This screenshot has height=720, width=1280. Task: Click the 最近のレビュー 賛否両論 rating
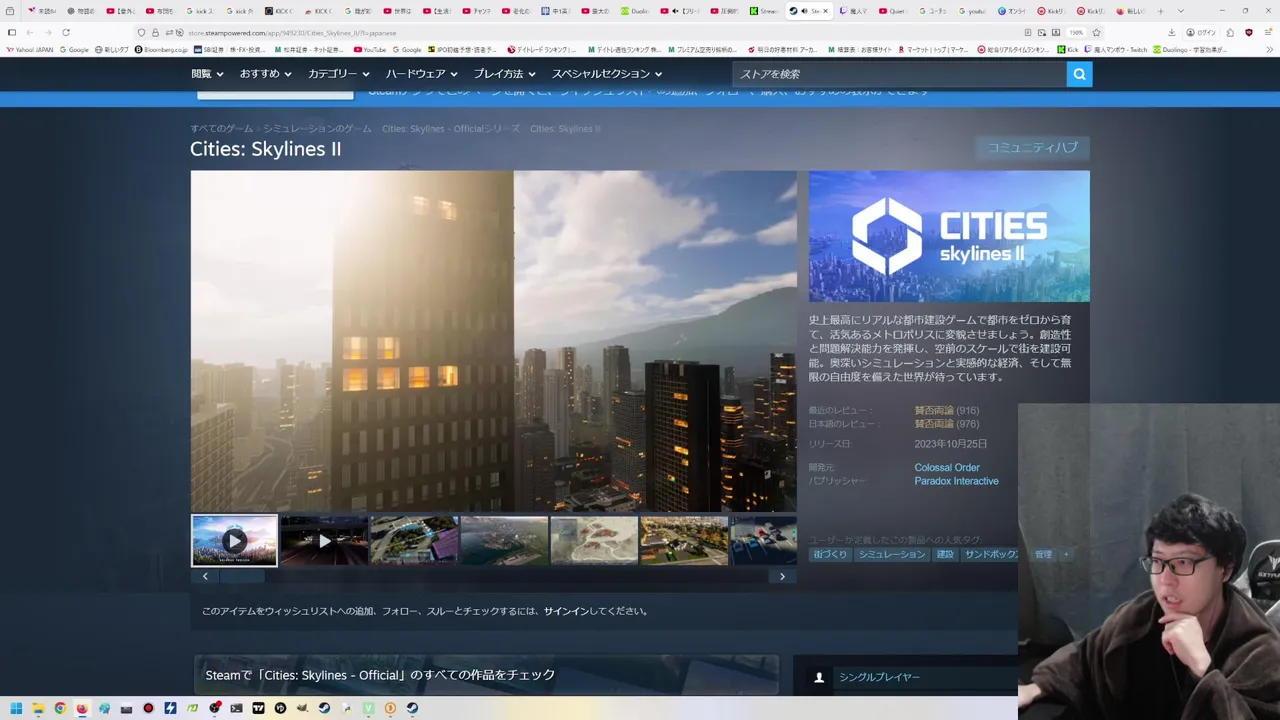coord(934,411)
